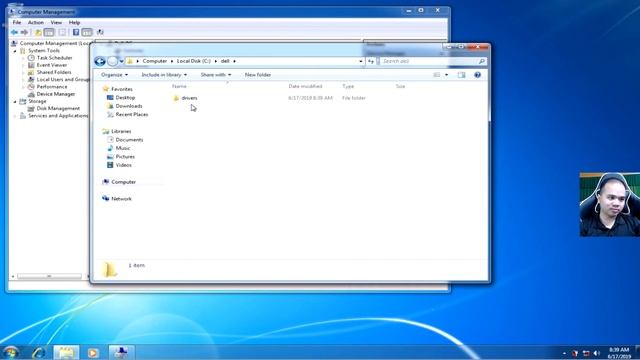The height and width of the screenshot is (360, 640).
Task: Click the taskbar clock
Action: pos(619,353)
